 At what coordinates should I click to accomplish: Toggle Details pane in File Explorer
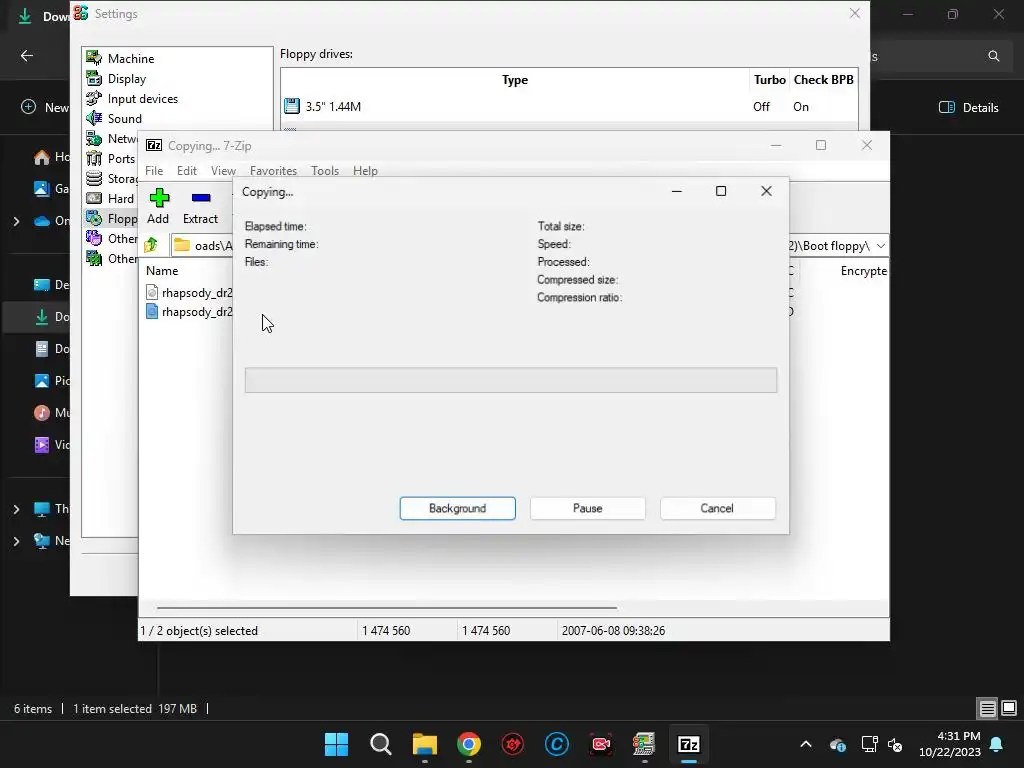point(969,108)
